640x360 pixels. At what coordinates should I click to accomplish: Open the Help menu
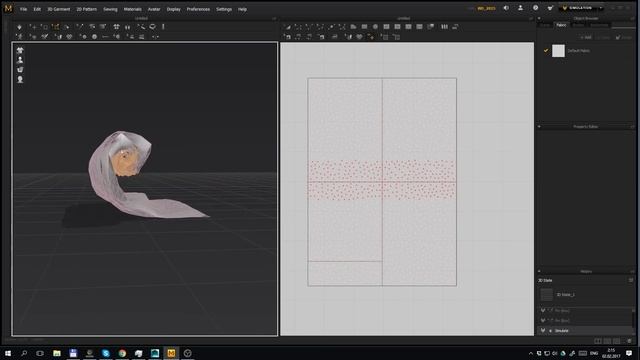click(242, 9)
